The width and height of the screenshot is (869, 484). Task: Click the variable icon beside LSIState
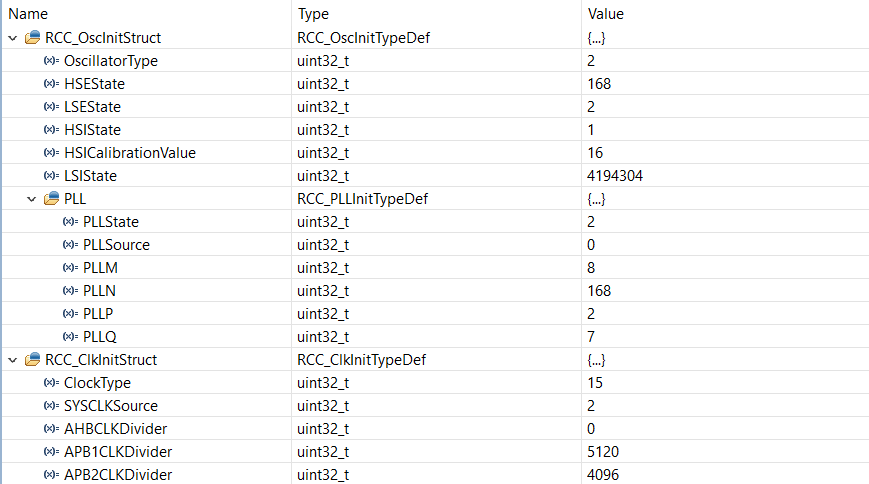[51, 176]
